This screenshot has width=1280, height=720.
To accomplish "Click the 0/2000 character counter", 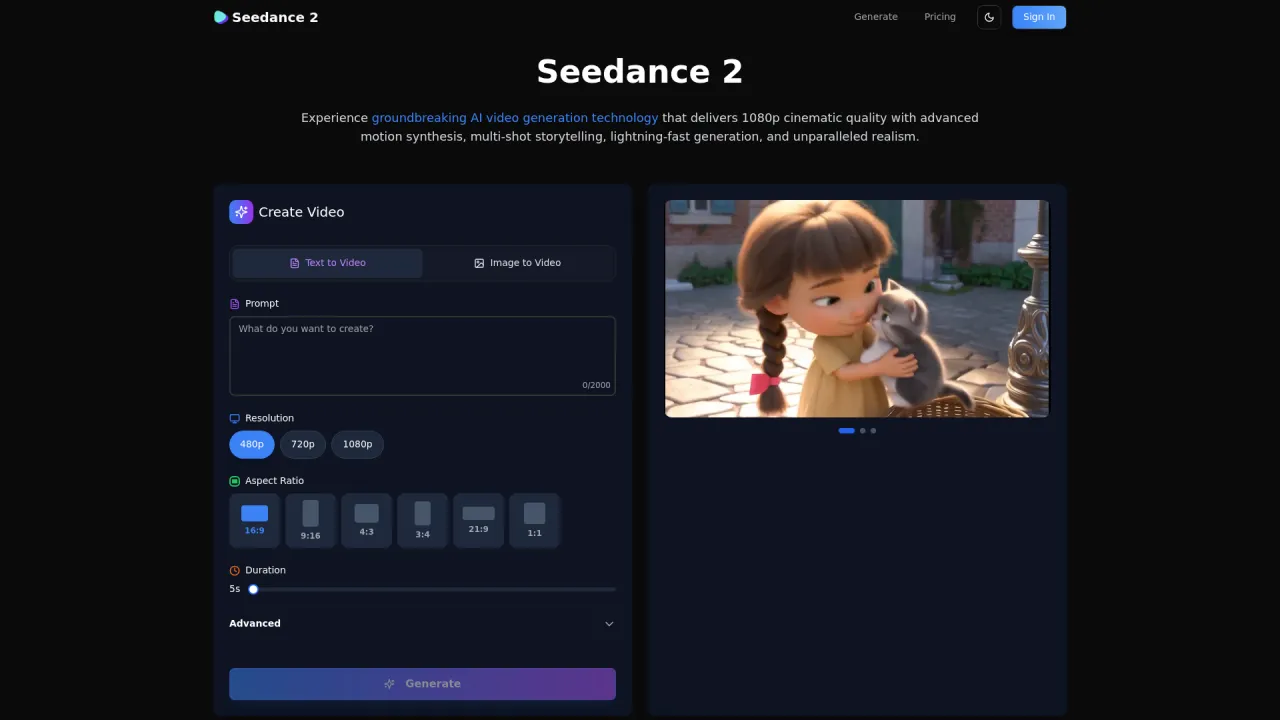I will (x=596, y=385).
